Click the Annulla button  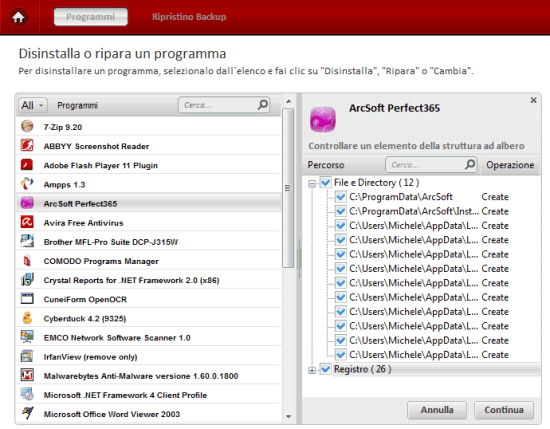437,410
